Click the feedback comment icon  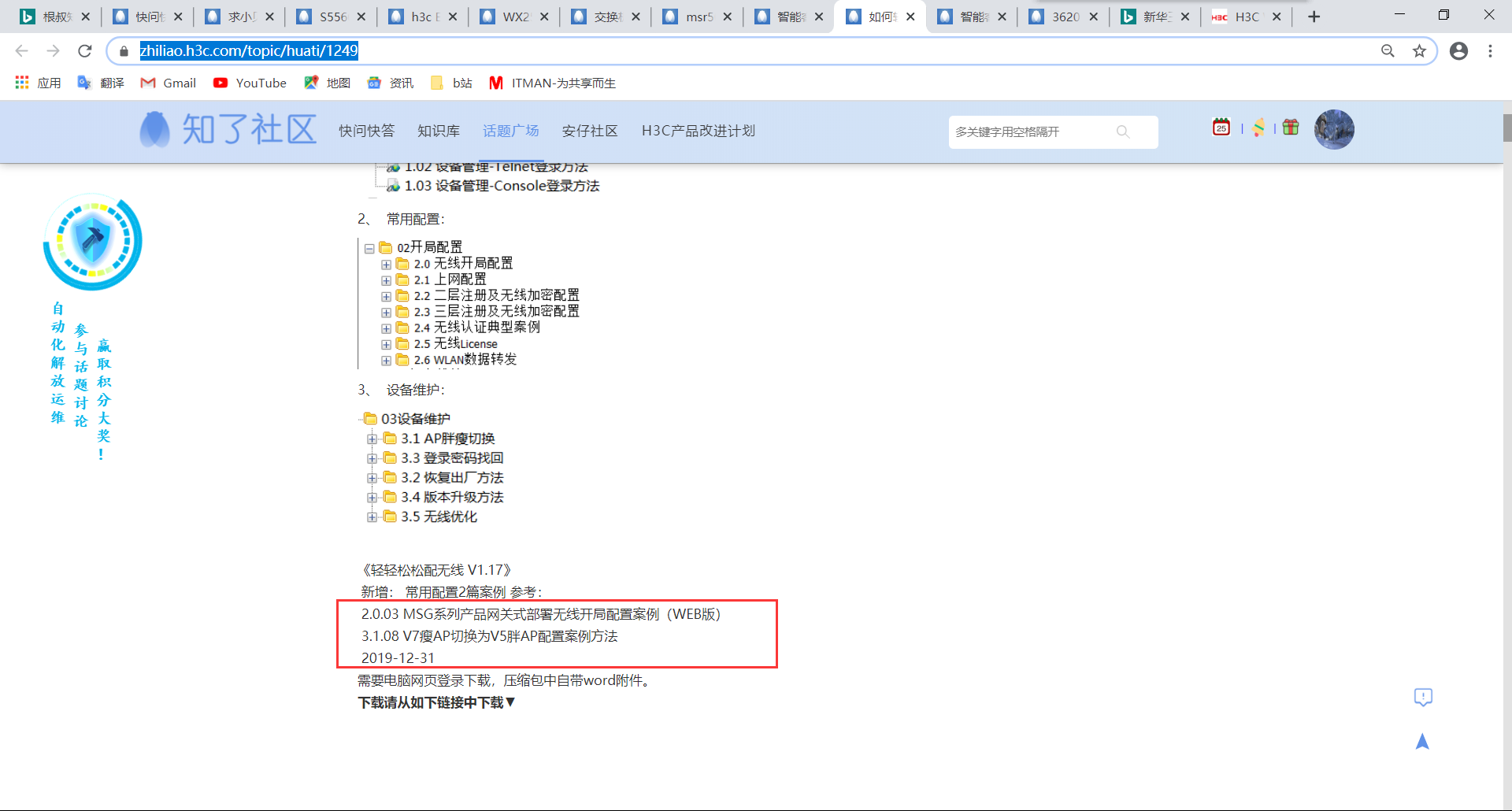[x=1423, y=697]
